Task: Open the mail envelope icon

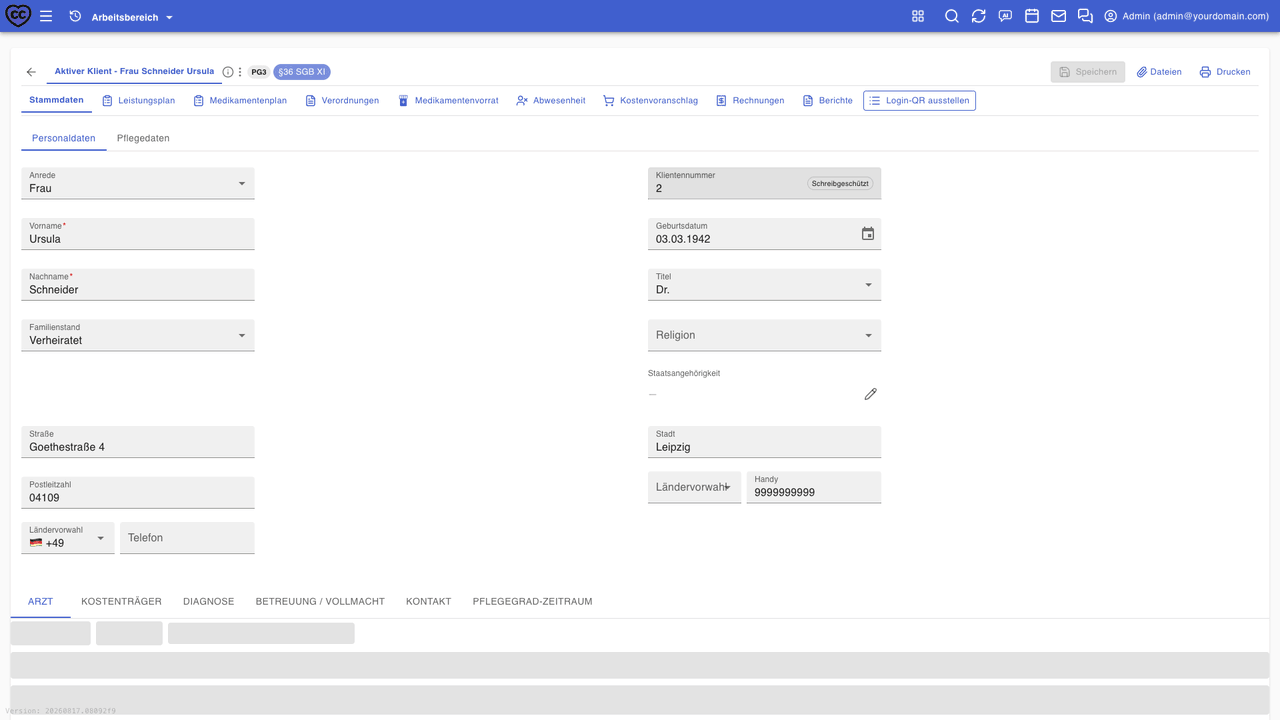Action: pos(1058,16)
